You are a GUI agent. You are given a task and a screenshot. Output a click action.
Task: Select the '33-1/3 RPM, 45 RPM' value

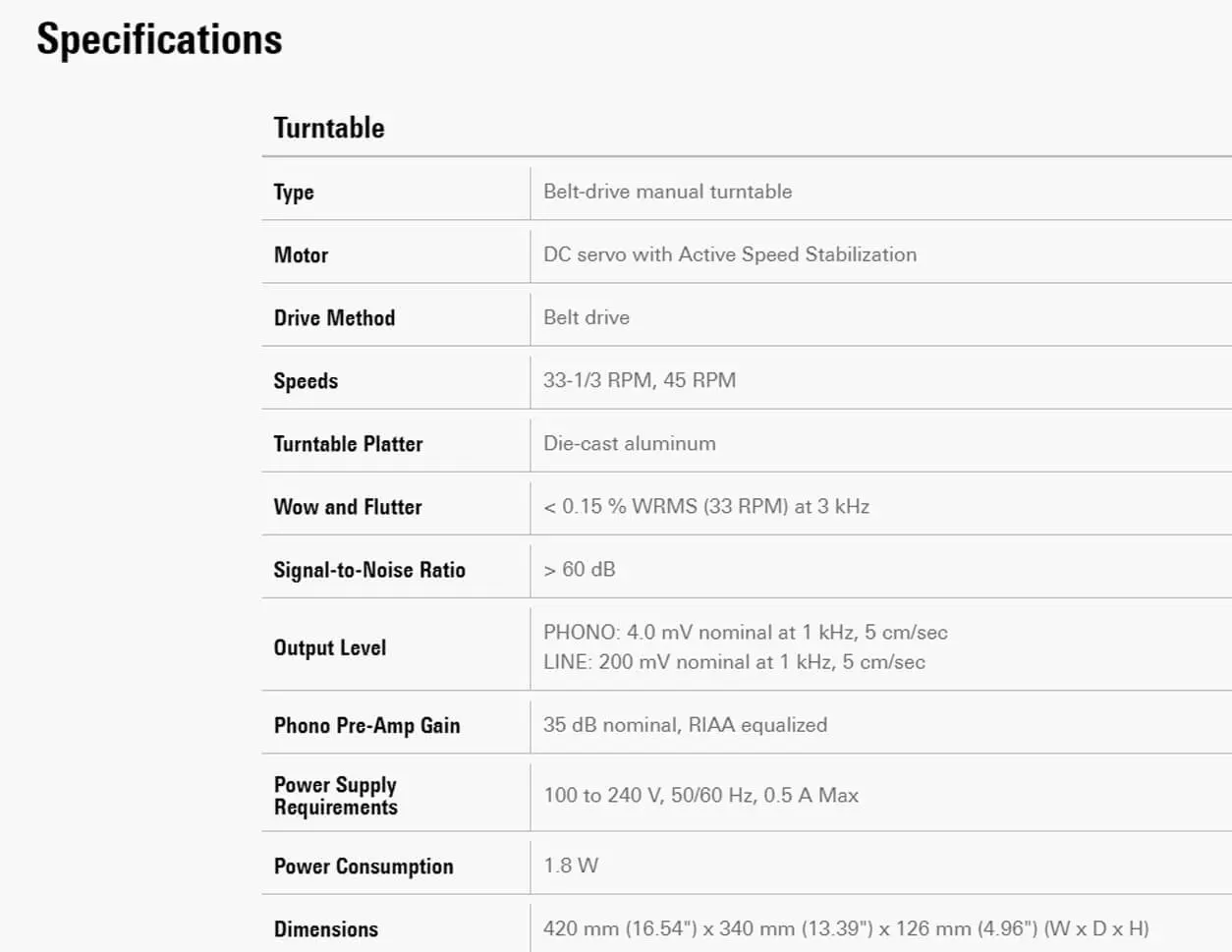[640, 380]
